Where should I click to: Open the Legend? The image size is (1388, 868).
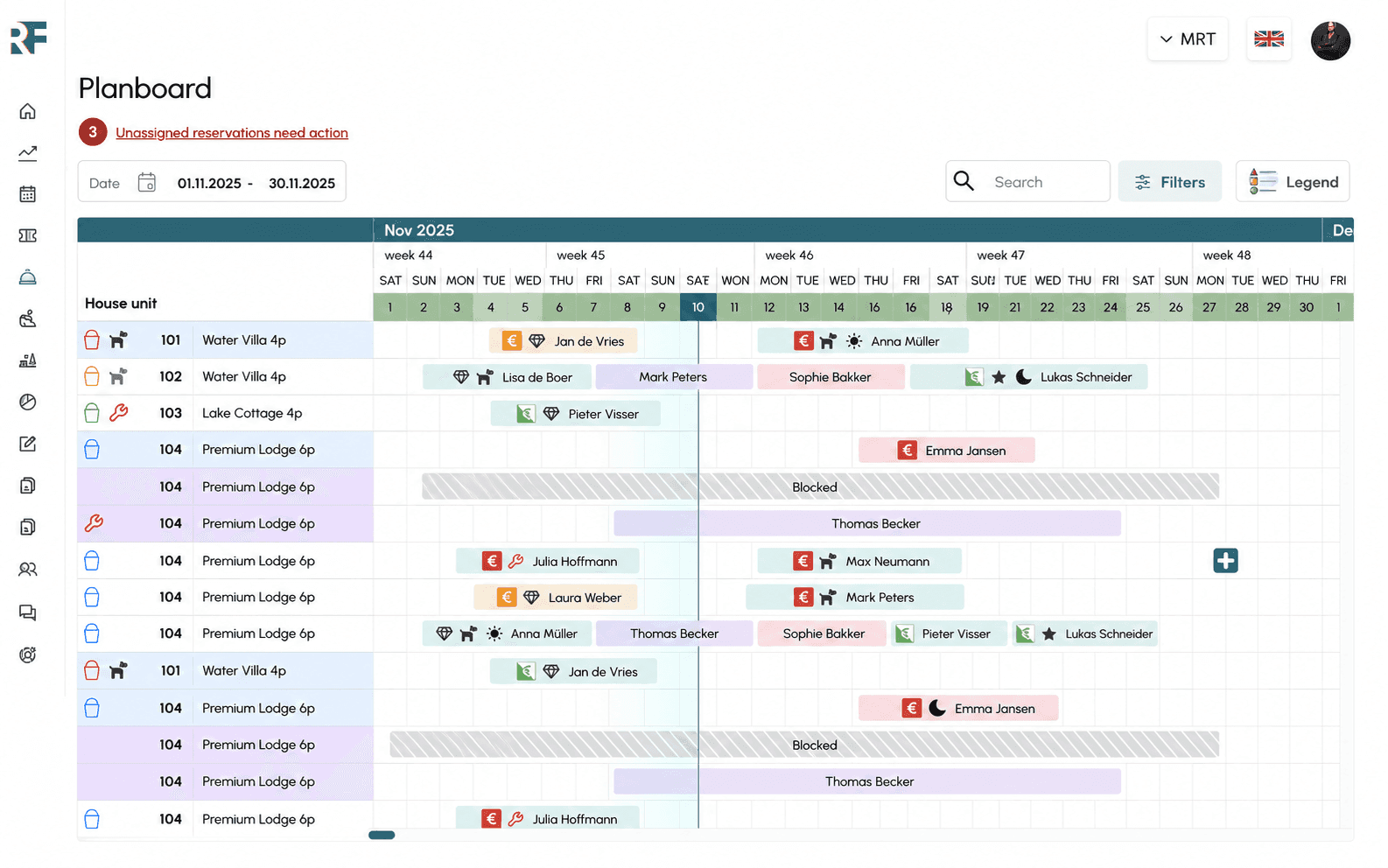point(1293,182)
